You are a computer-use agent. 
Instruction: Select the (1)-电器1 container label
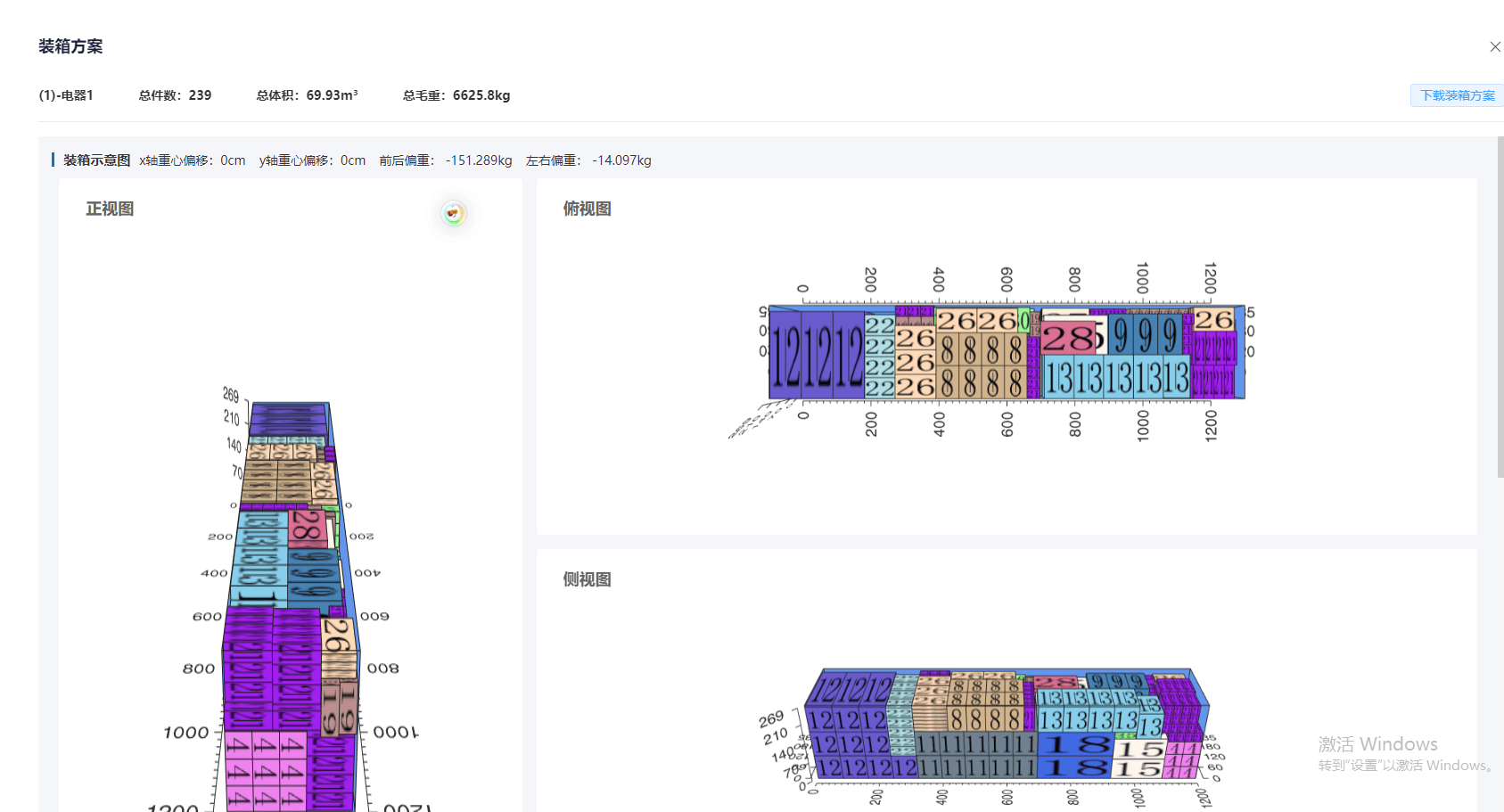click(x=66, y=95)
